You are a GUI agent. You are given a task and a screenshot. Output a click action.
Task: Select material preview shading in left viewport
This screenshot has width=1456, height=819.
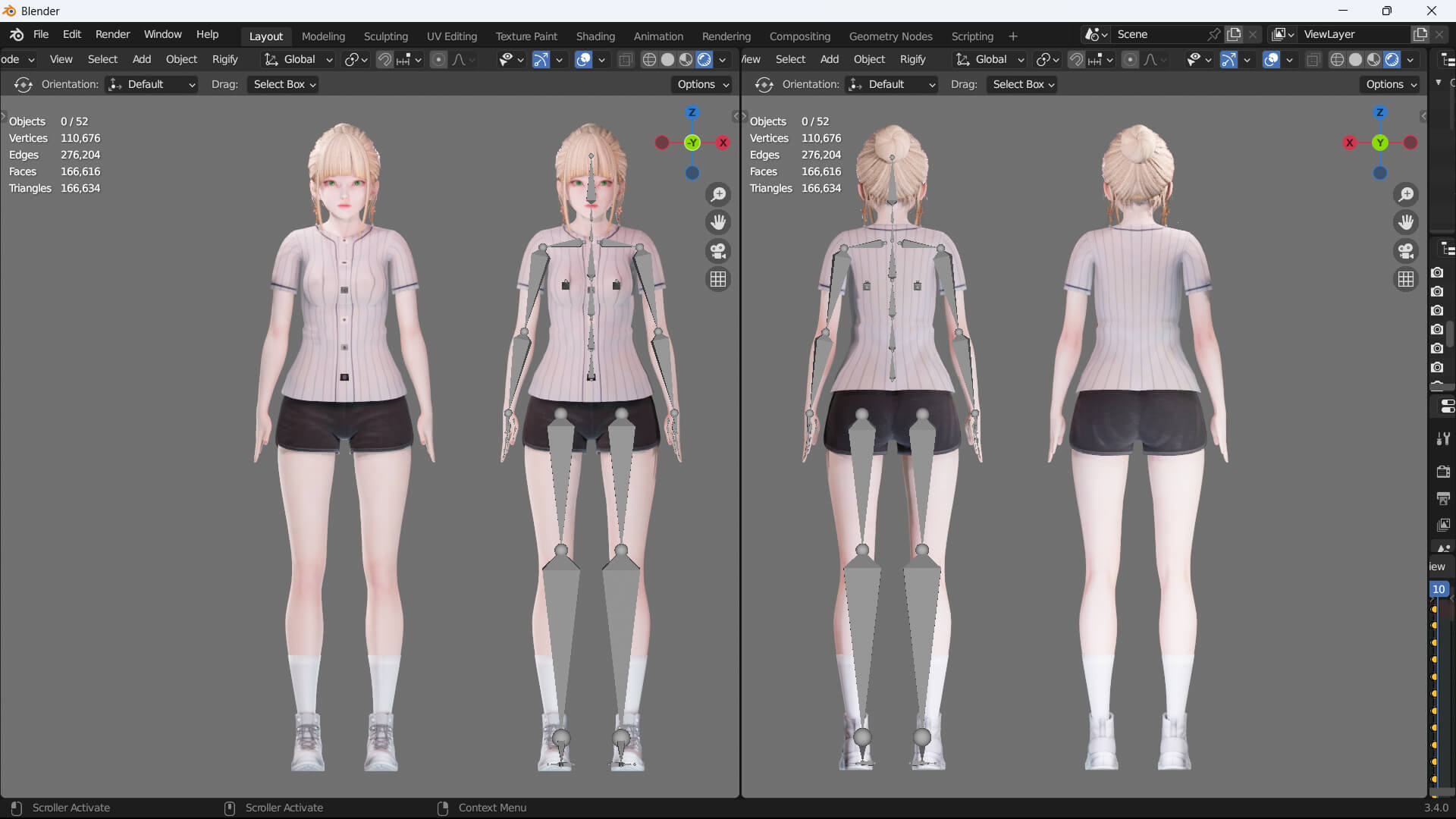tap(686, 60)
